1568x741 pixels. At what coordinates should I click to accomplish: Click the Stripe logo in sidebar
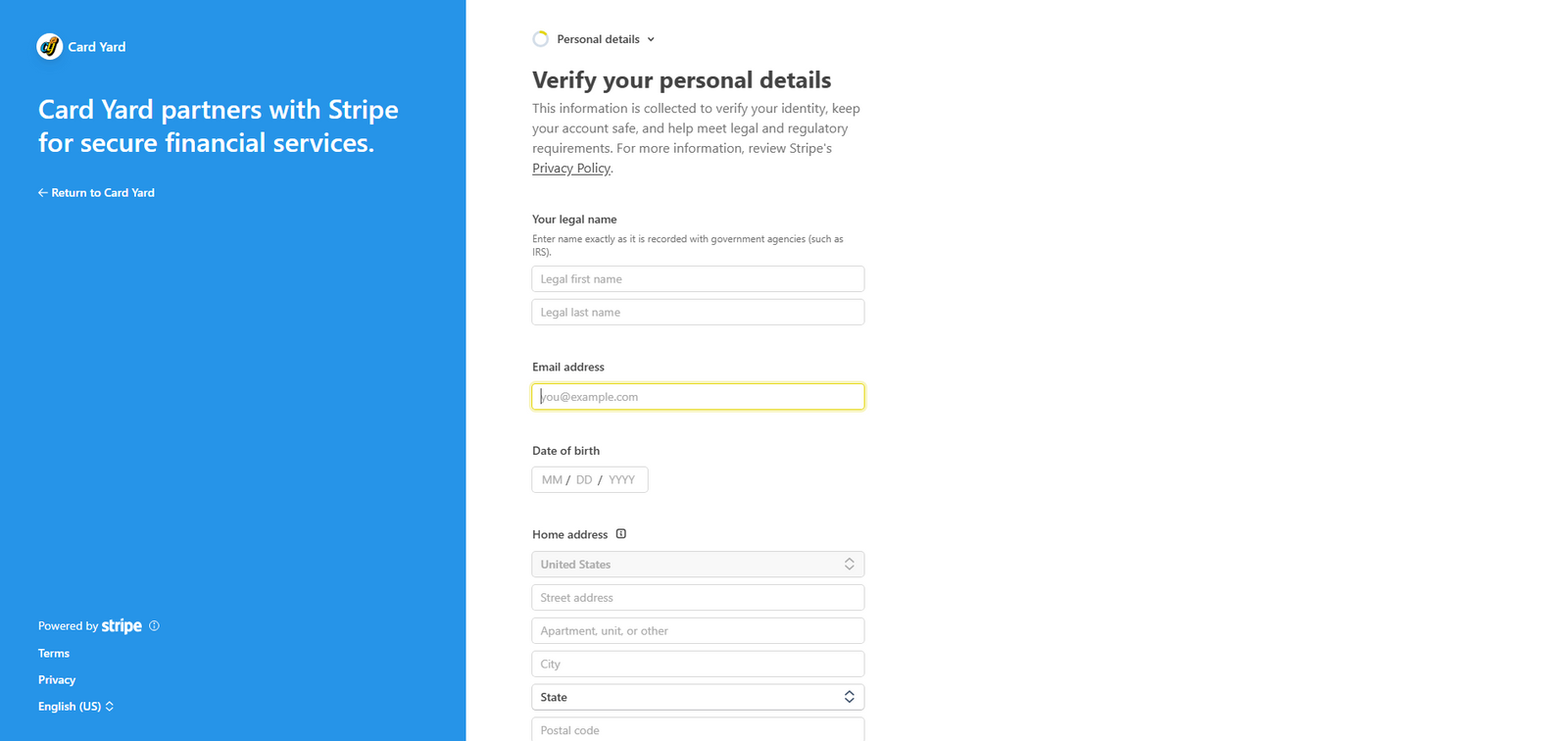(122, 625)
